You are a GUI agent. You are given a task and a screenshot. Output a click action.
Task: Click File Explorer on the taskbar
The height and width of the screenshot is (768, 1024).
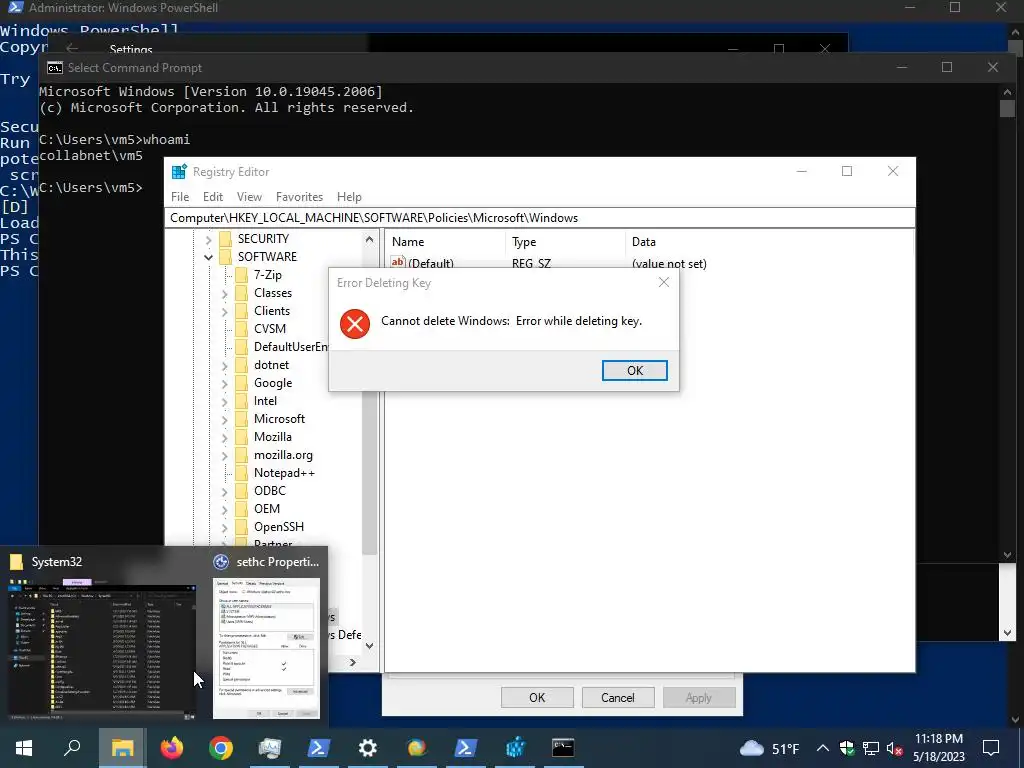pyautogui.click(x=122, y=748)
